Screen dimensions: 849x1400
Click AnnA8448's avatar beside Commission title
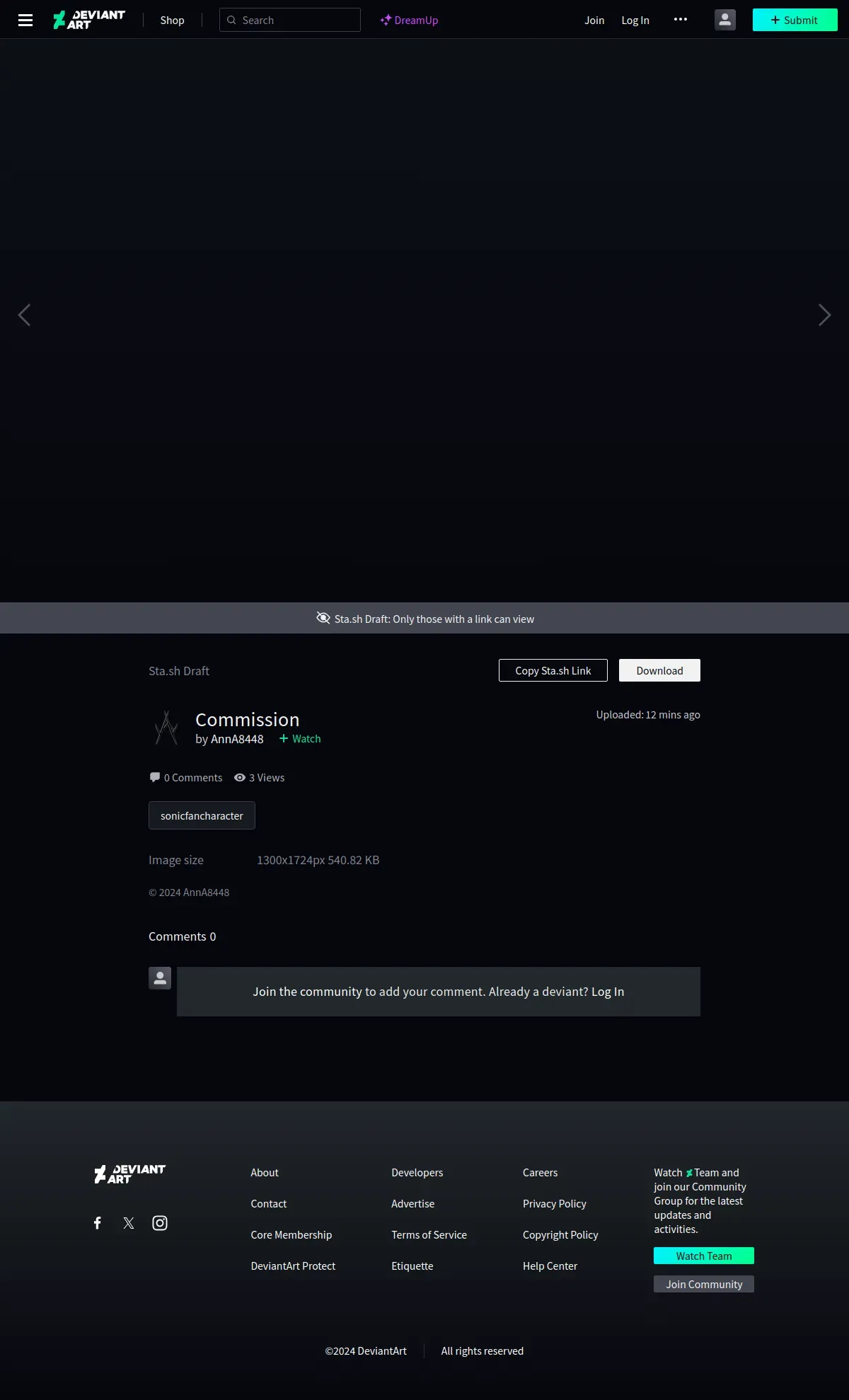(166, 728)
